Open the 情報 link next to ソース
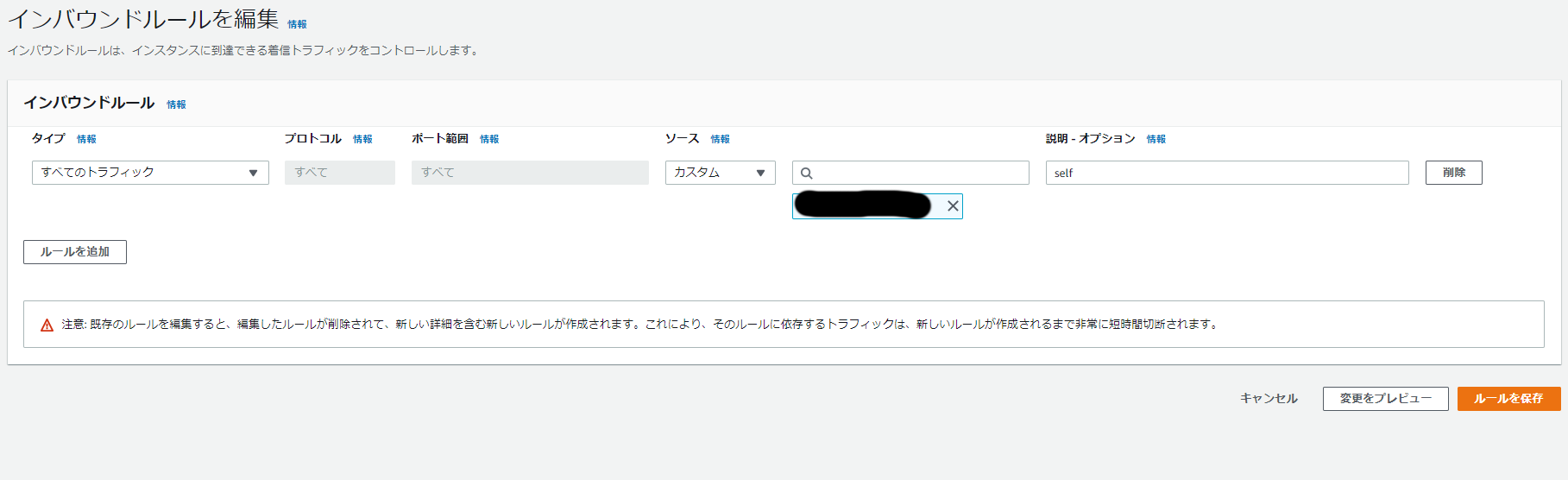This screenshot has width=1568, height=480. point(720,139)
